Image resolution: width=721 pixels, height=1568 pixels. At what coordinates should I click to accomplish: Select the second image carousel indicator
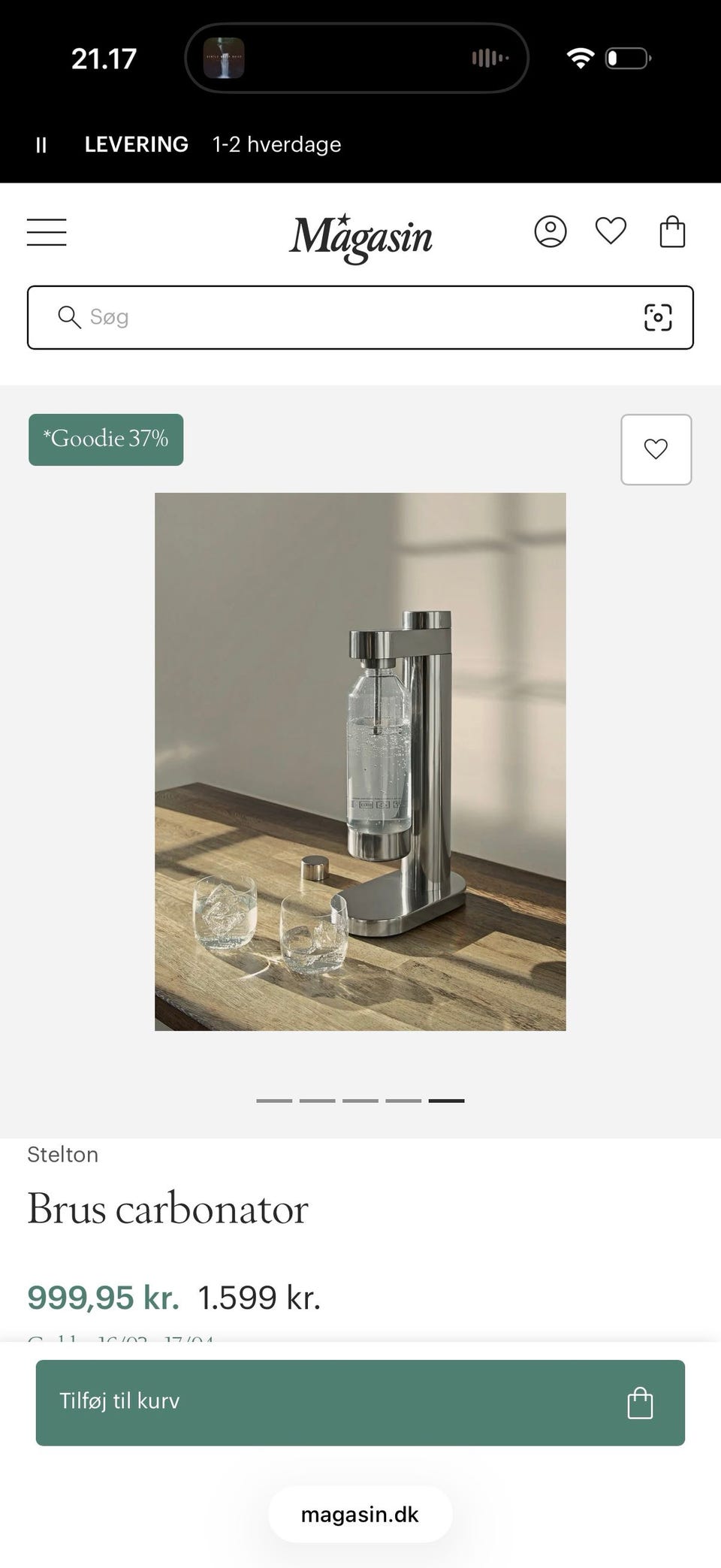[x=317, y=1101]
